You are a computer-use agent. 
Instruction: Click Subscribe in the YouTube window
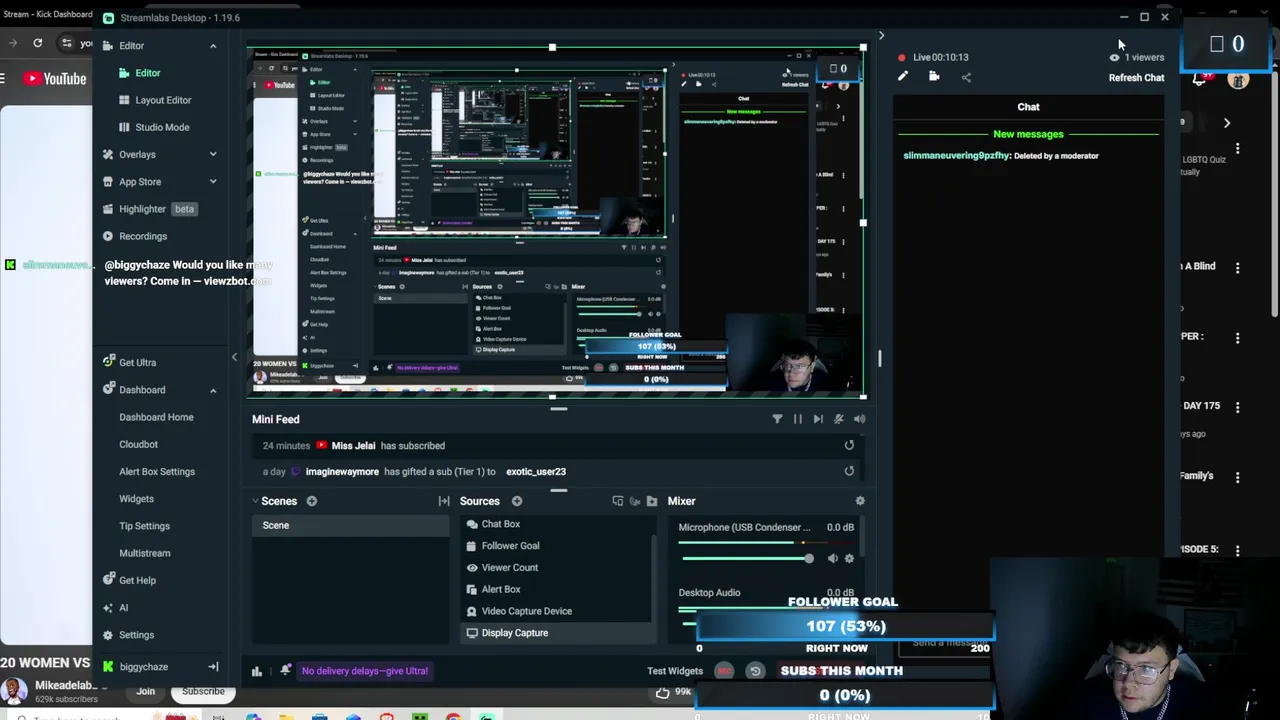click(203, 691)
